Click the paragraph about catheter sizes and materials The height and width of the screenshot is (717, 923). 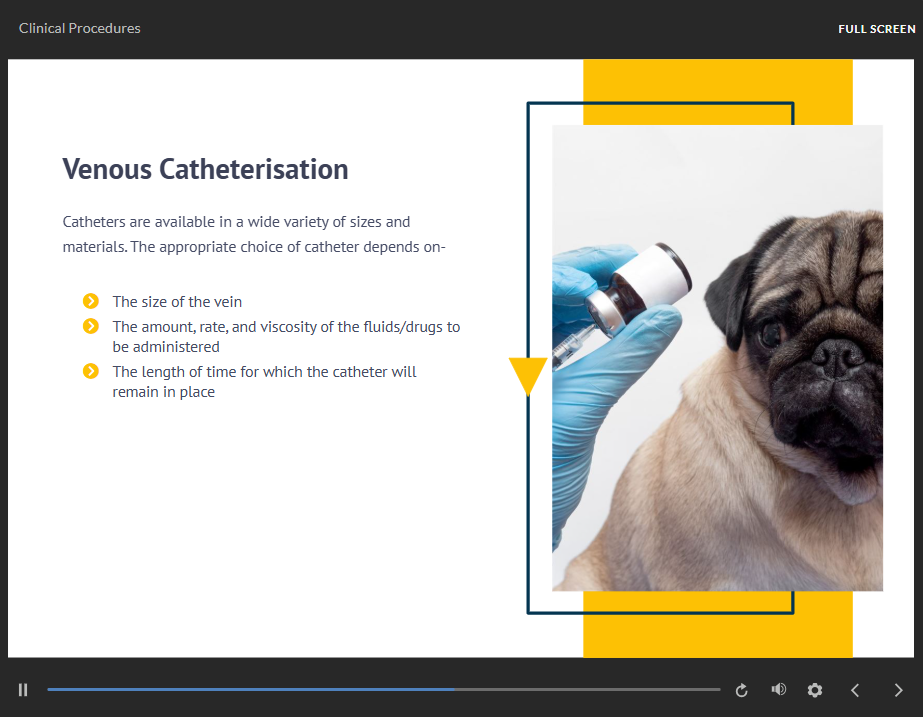pyautogui.click(x=253, y=234)
